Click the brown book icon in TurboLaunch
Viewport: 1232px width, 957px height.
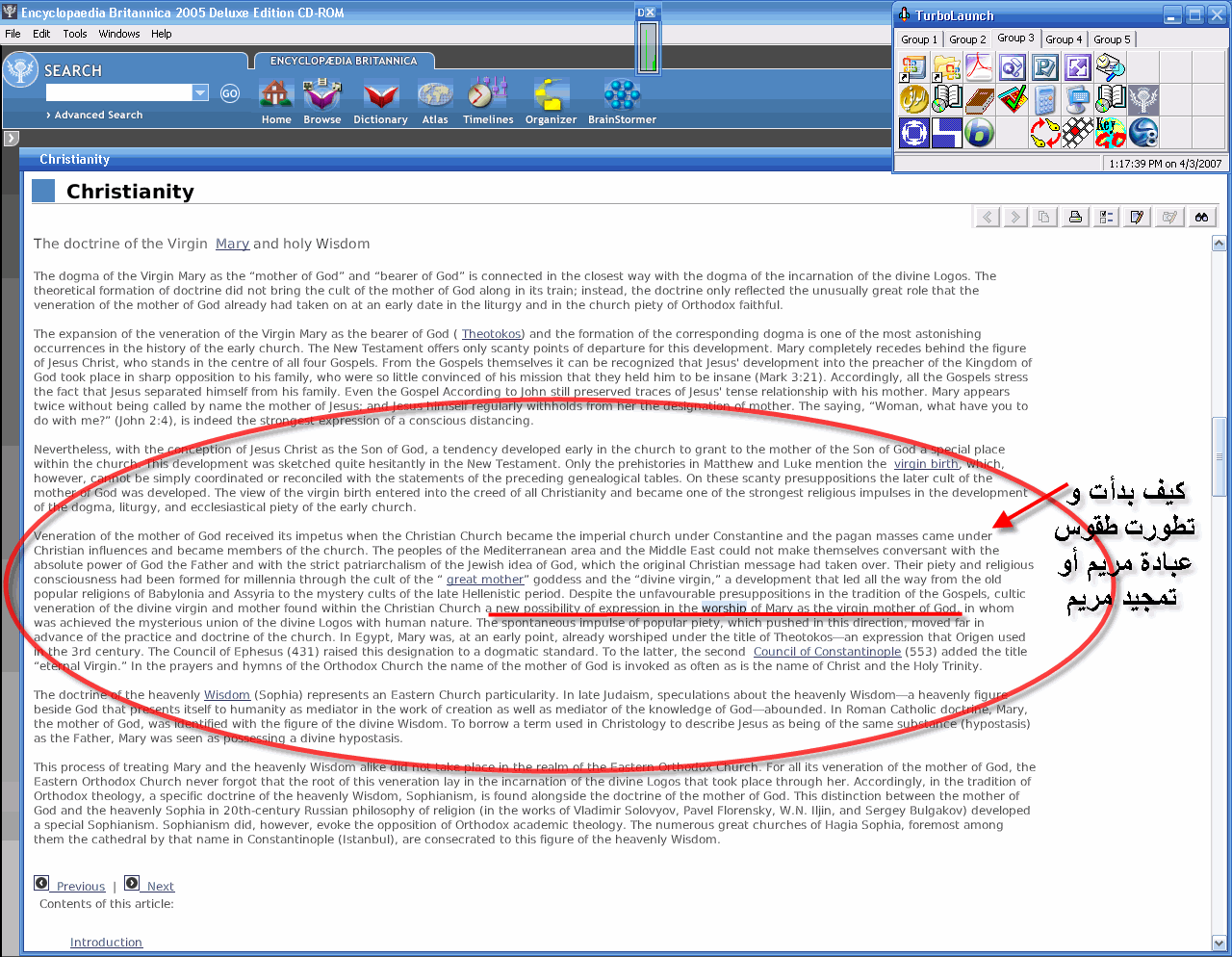pyautogui.click(x=979, y=100)
